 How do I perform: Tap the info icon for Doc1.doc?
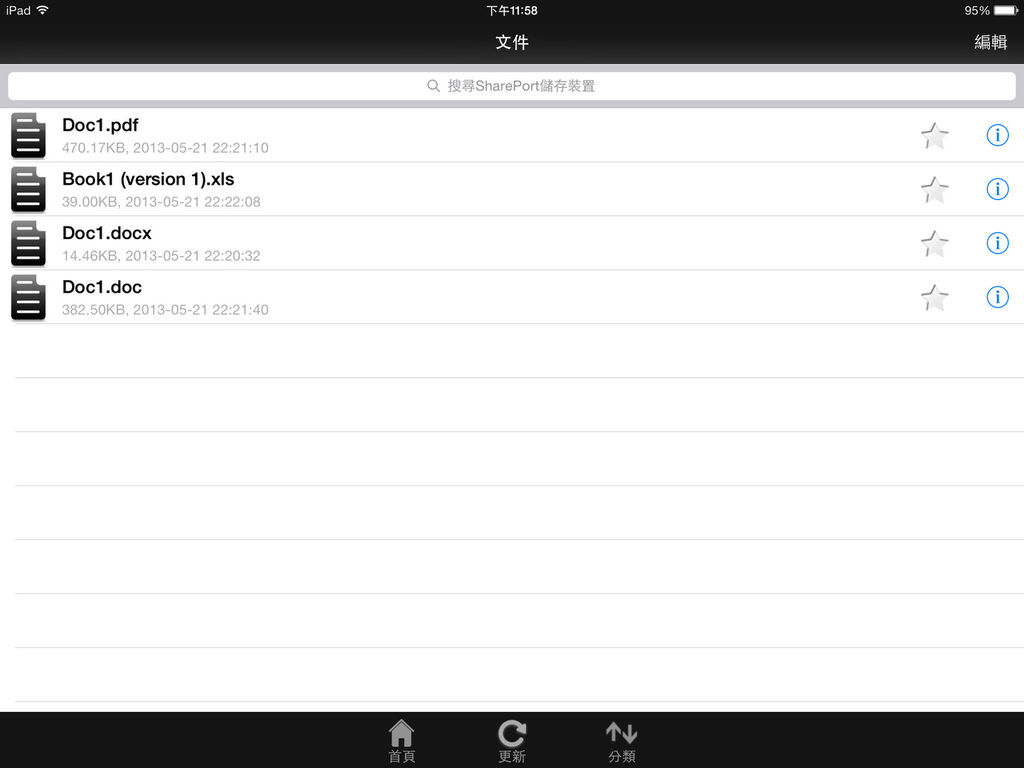997,297
